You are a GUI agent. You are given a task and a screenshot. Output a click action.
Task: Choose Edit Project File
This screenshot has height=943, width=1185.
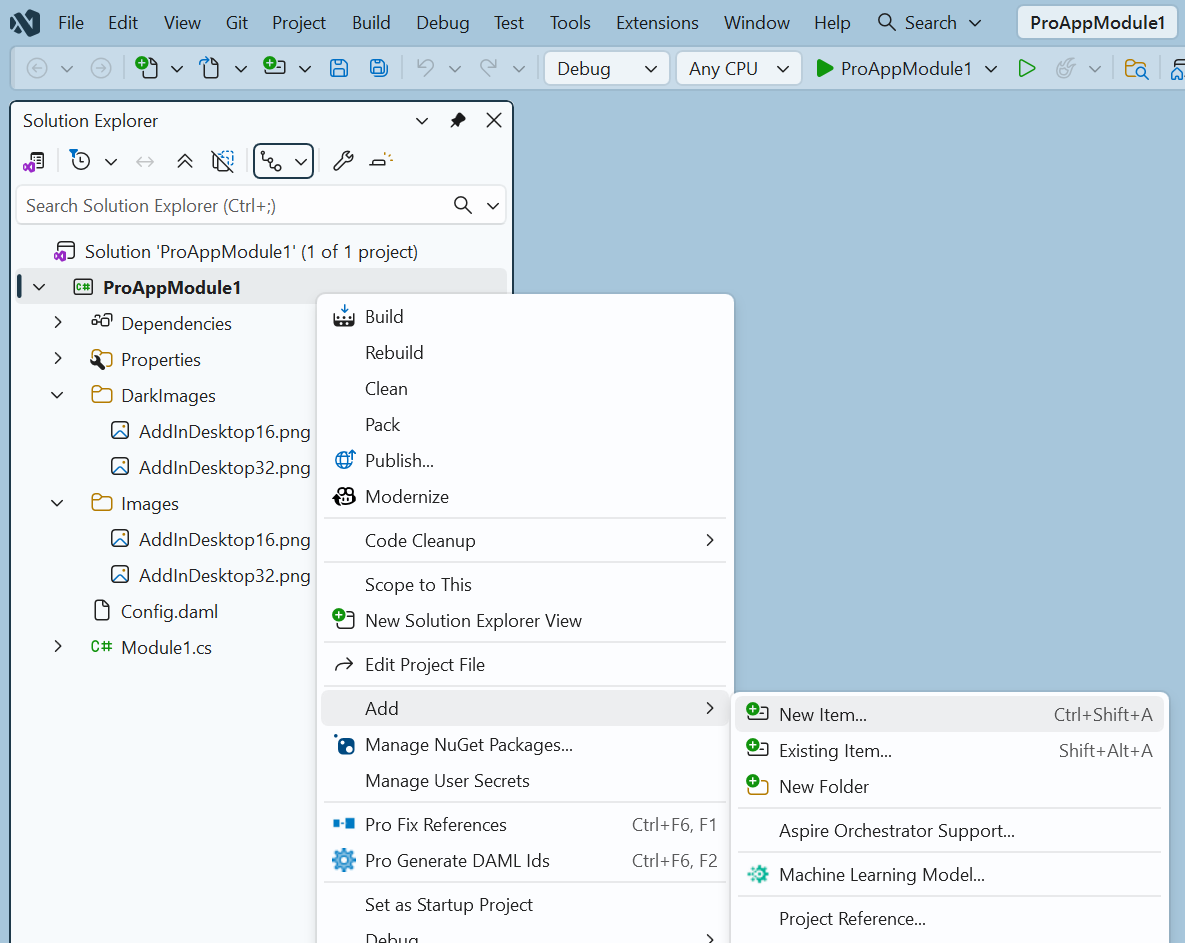click(524, 664)
